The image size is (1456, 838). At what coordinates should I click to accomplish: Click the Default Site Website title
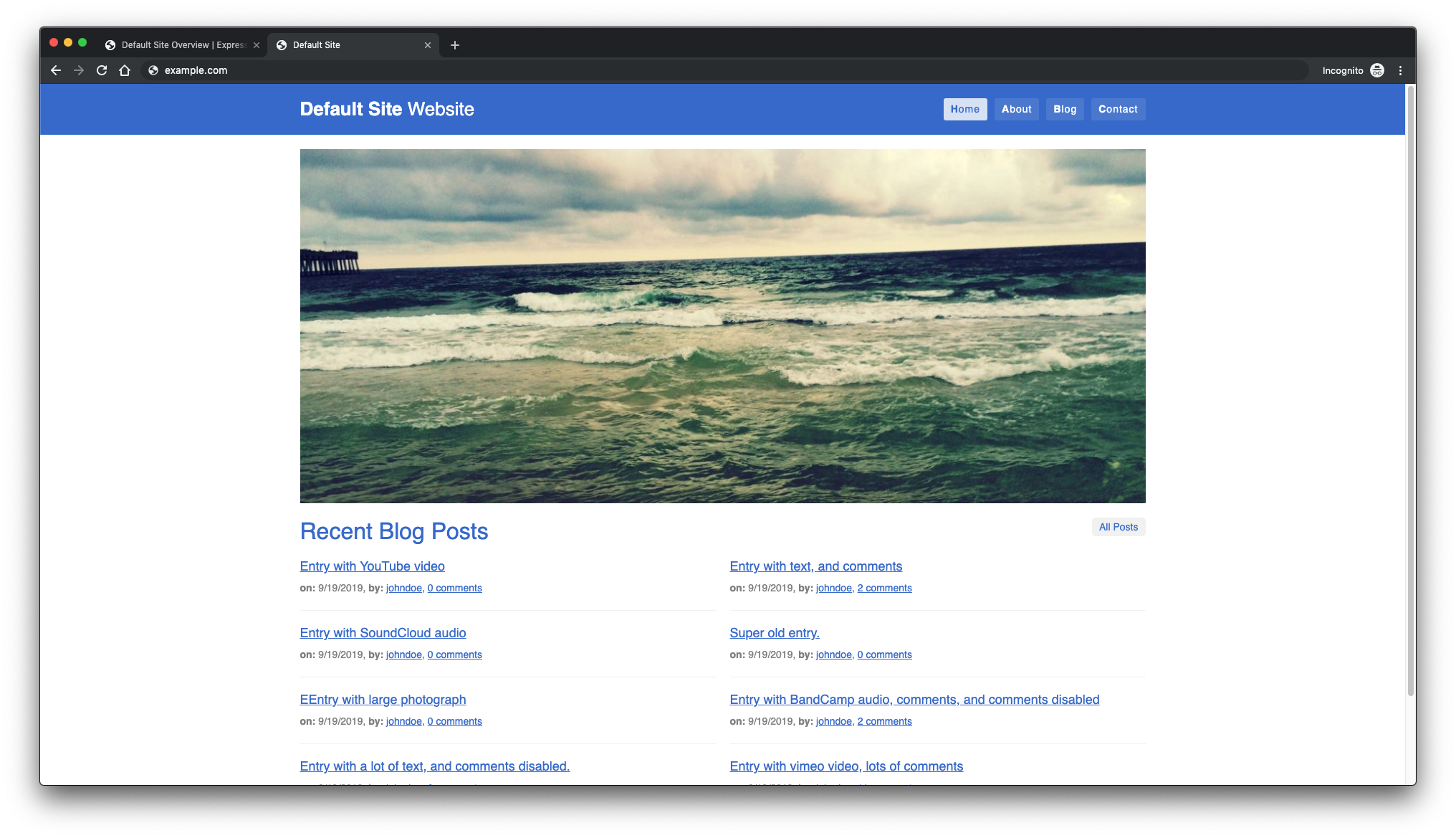[387, 109]
